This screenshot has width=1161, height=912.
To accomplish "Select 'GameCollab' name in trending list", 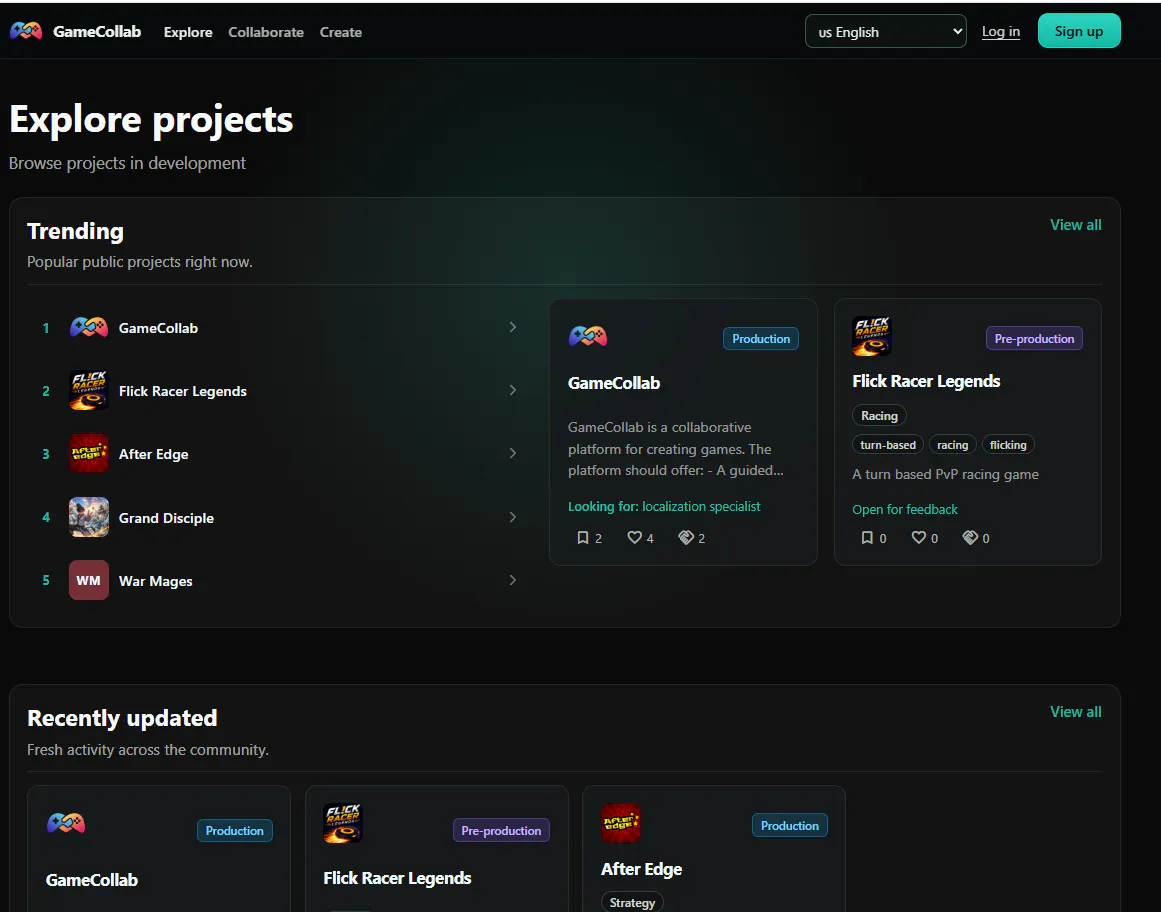I will click(158, 328).
